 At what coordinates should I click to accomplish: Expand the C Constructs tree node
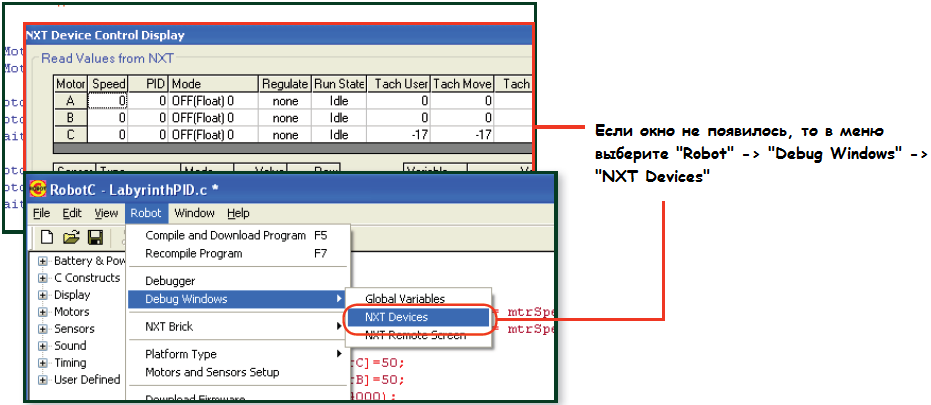(x=43, y=278)
